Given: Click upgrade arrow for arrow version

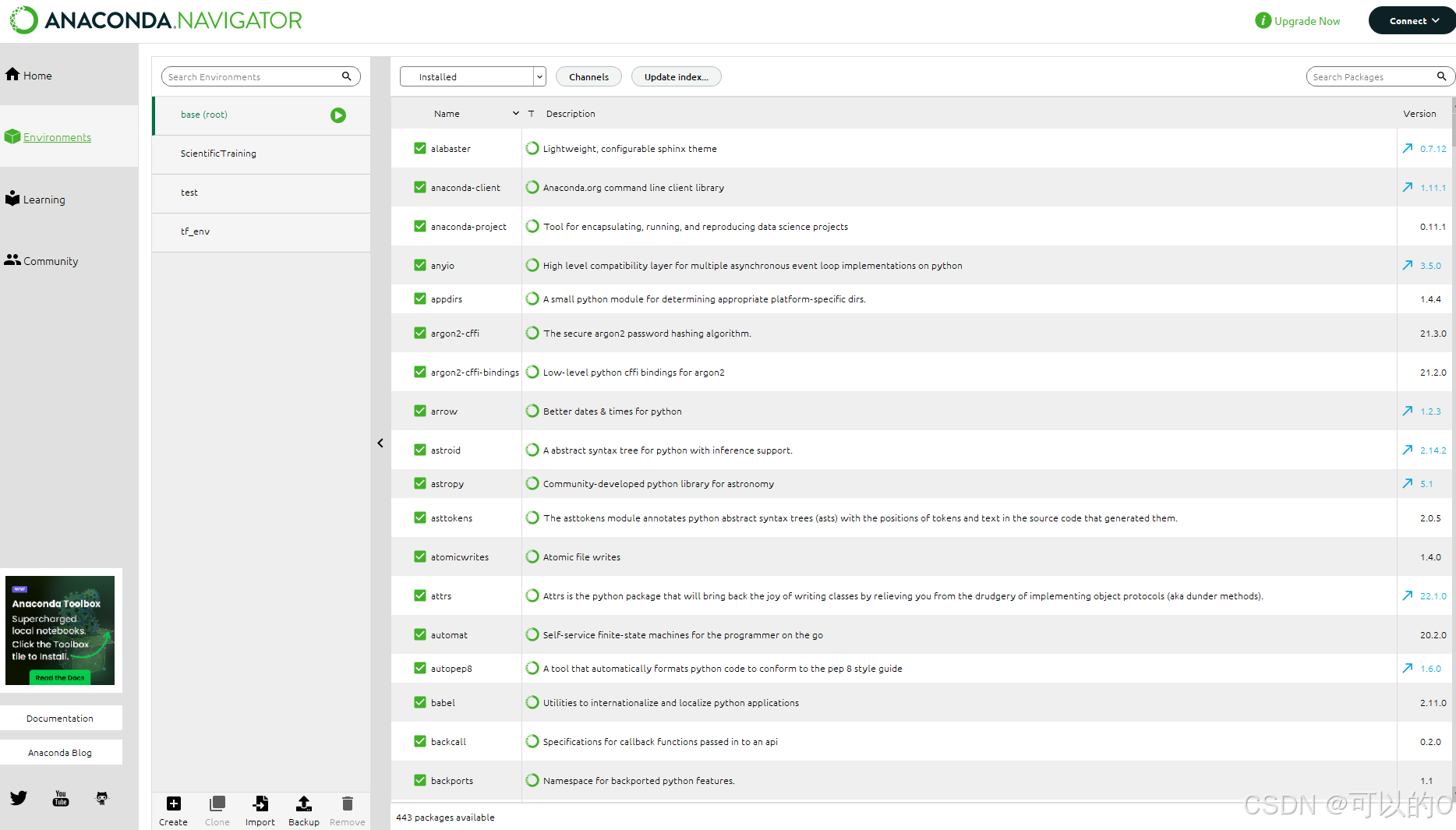Looking at the screenshot, I should (x=1408, y=411).
